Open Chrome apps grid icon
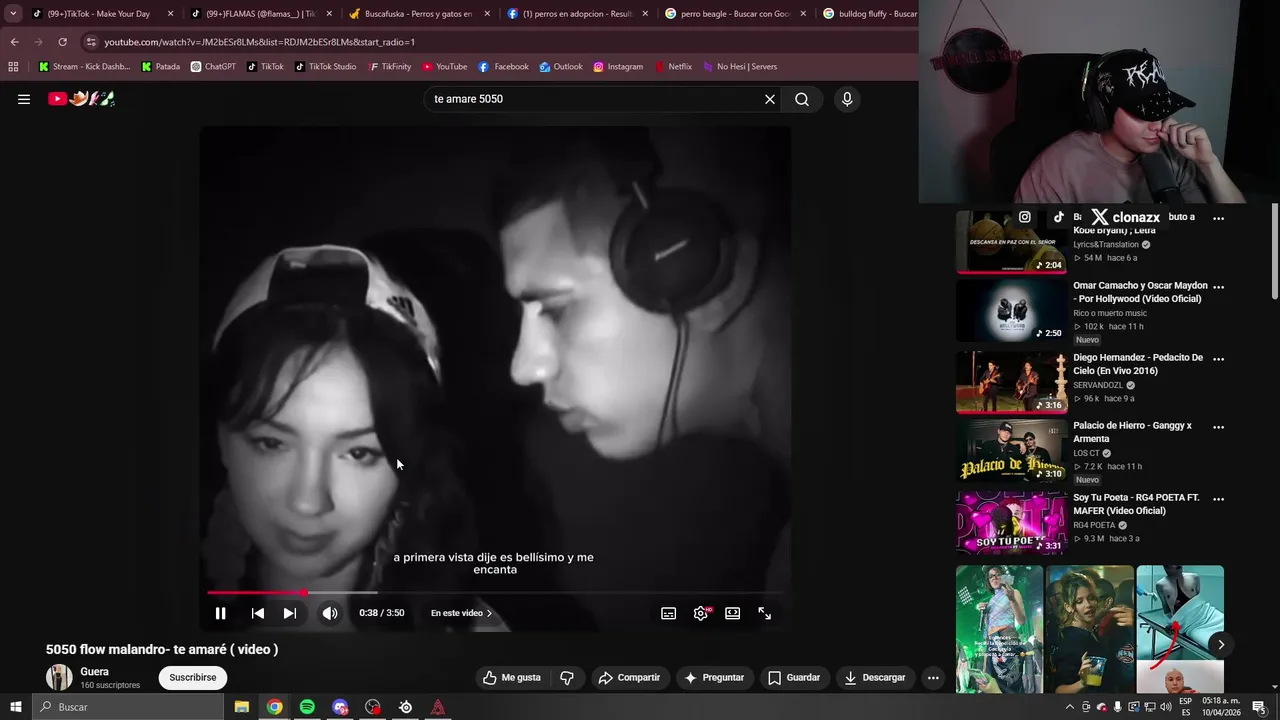 click(13, 67)
